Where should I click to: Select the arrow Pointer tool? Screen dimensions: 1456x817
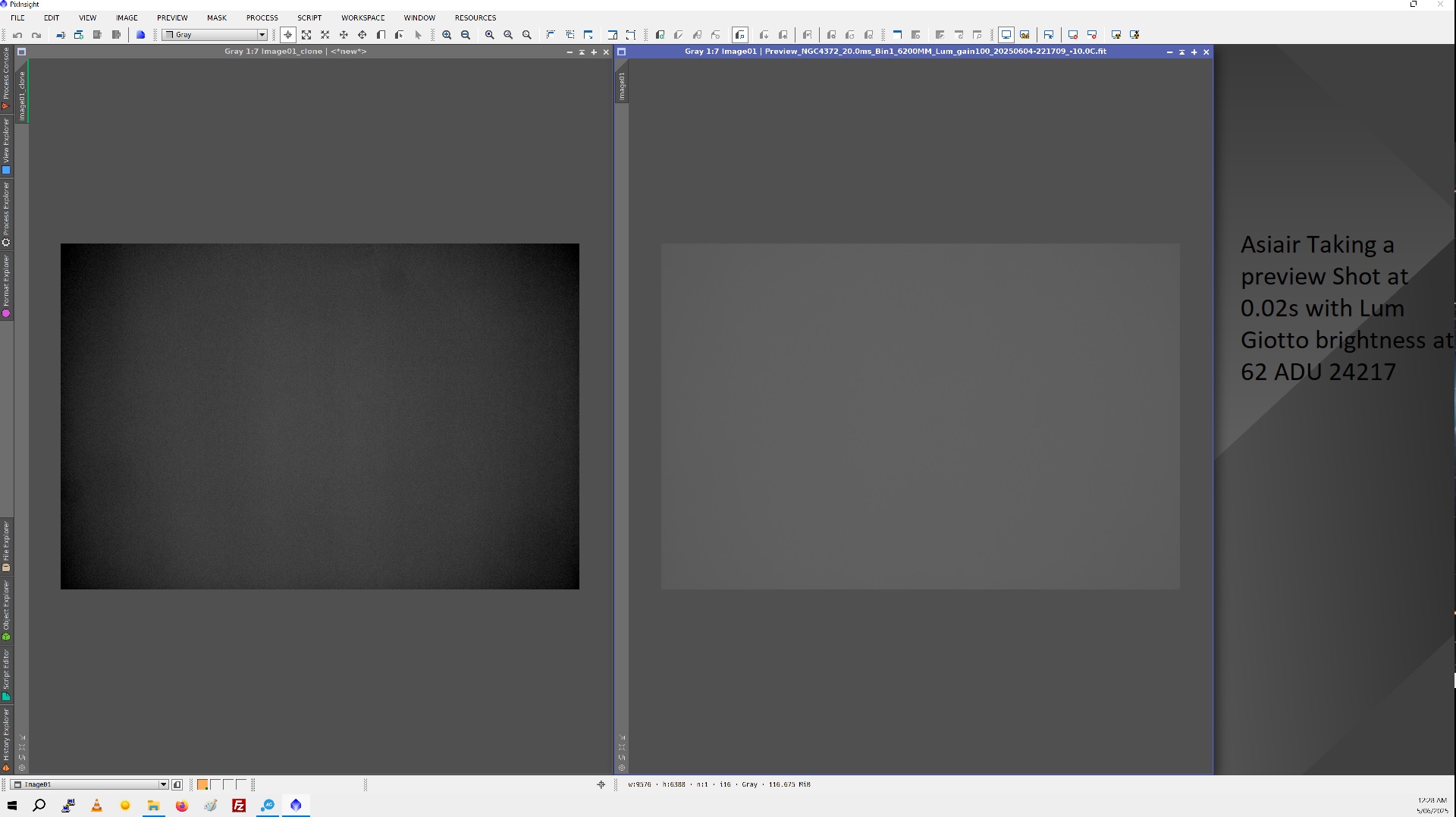point(418,35)
